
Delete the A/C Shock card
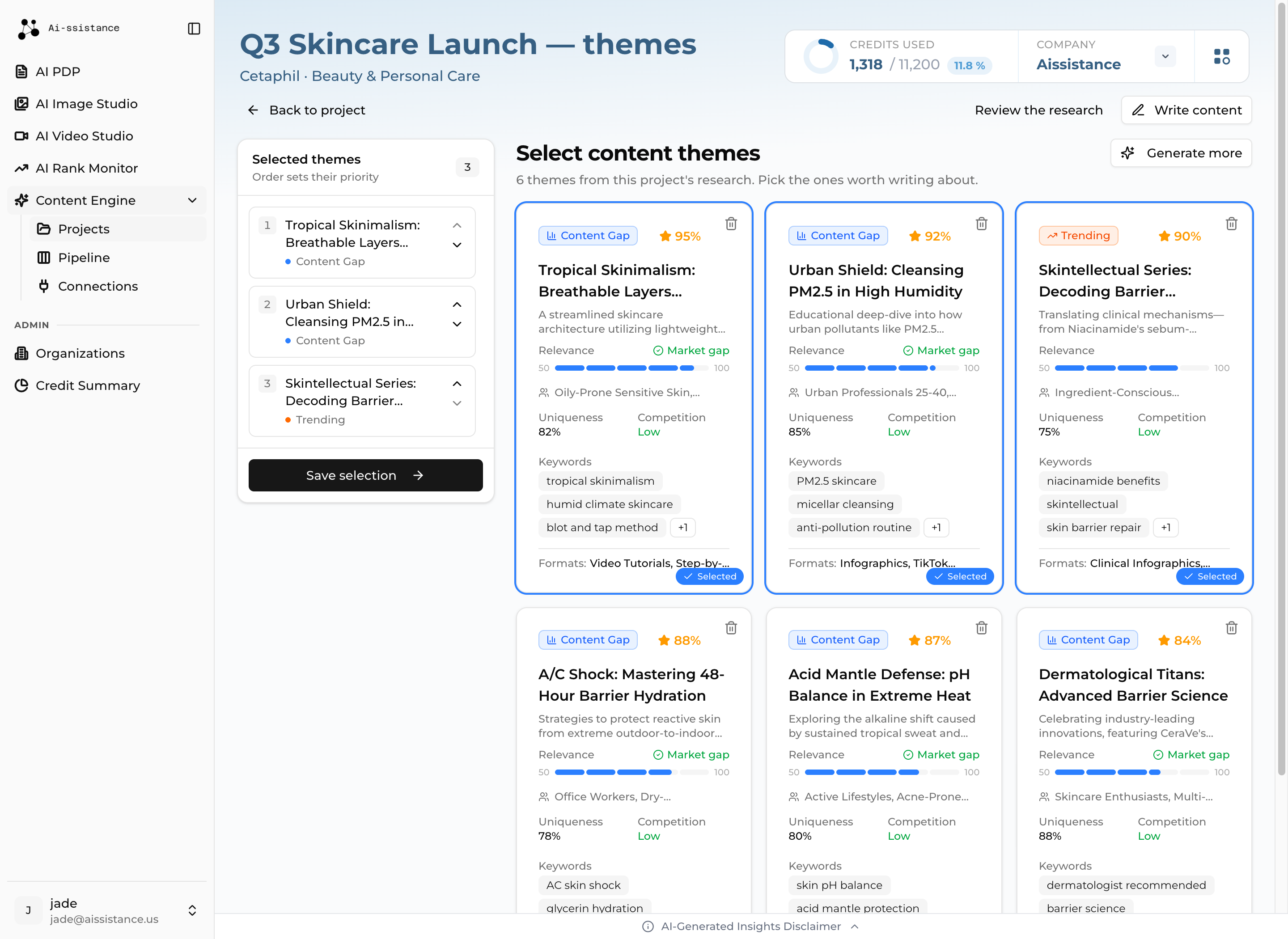(x=731, y=628)
